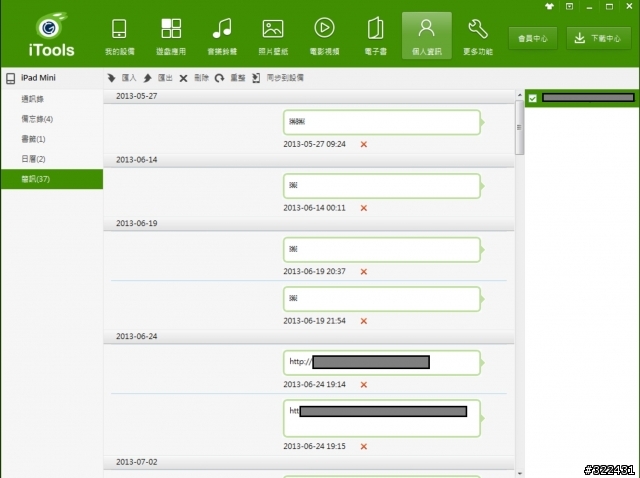The image size is (640, 478).
Task: Click the message bubble from 2013-05-27 09:24
Action: pos(382,122)
